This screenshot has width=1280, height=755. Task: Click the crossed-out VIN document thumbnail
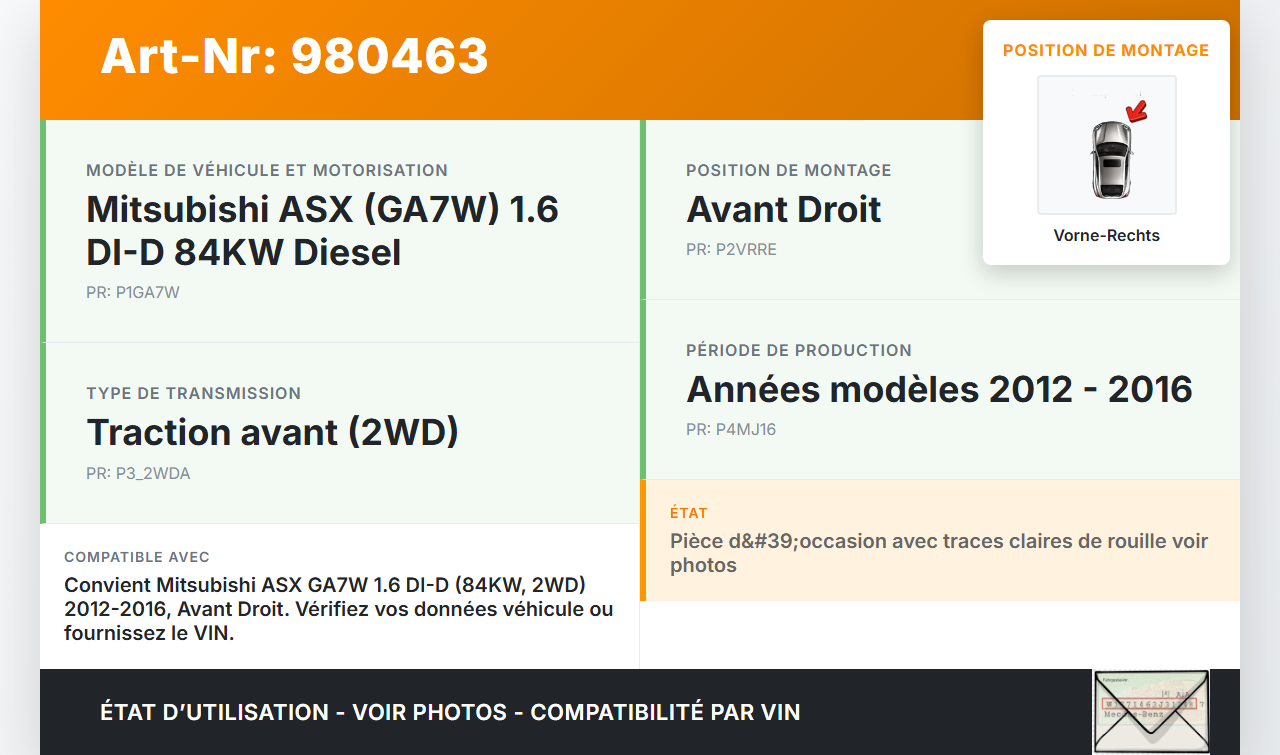pyautogui.click(x=1151, y=711)
